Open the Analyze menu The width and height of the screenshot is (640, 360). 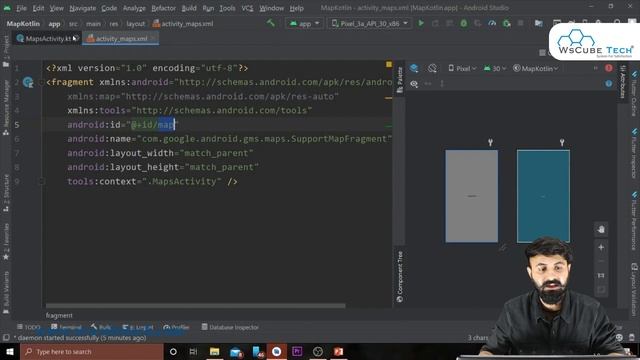point(134,8)
